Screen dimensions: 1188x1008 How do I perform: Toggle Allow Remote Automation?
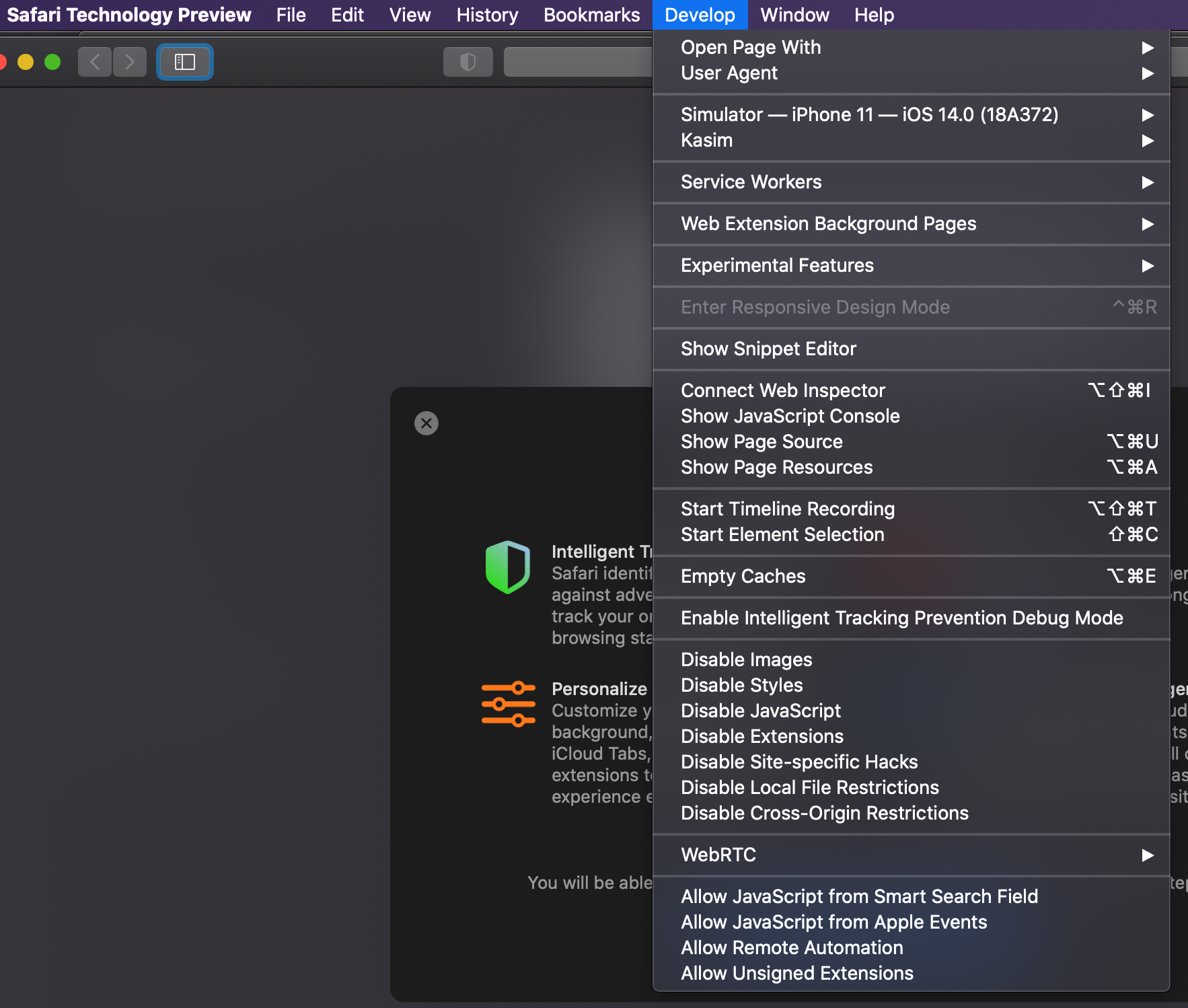tap(912, 947)
